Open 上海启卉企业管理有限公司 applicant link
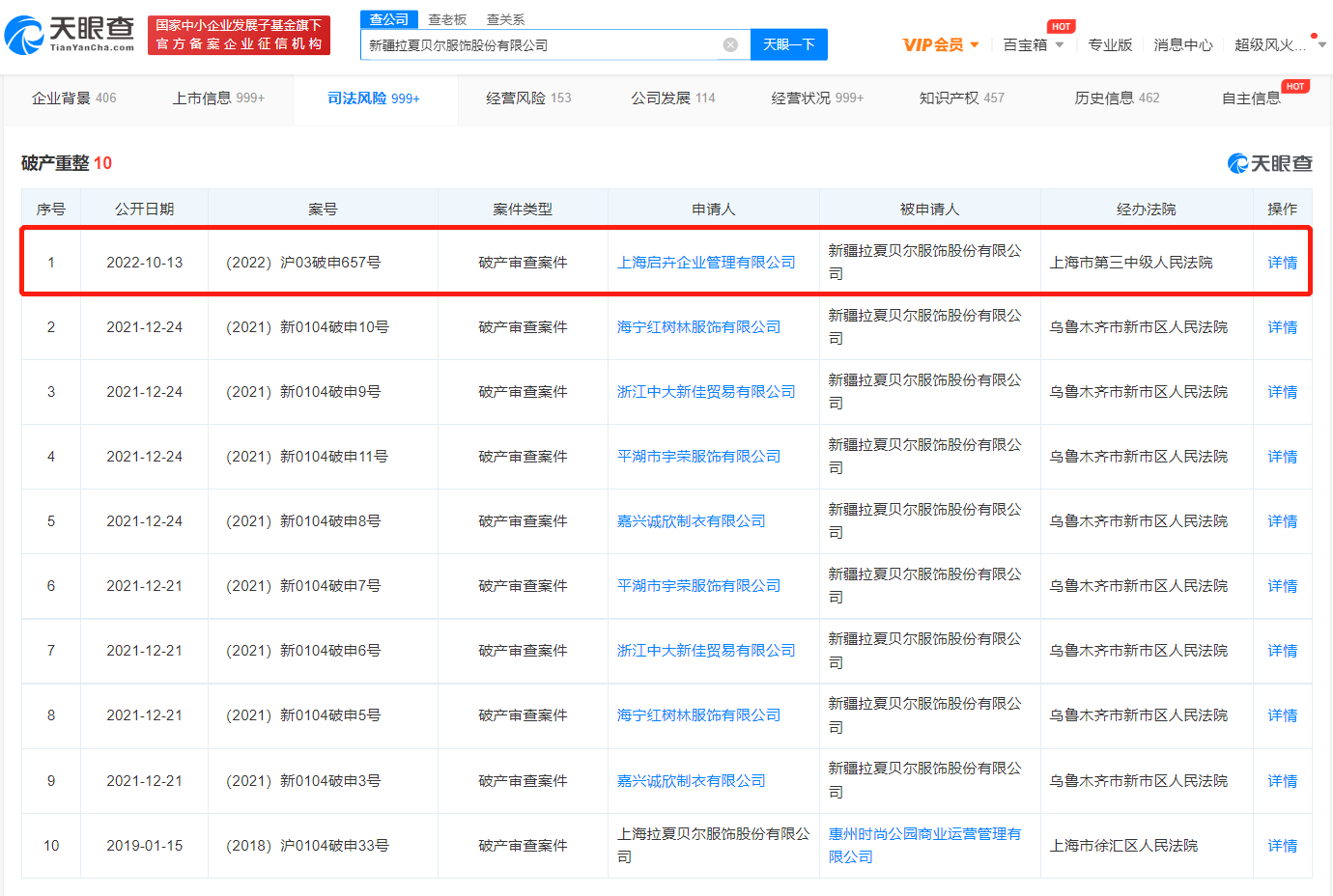Screen dimensions: 1333x896 (706, 262)
